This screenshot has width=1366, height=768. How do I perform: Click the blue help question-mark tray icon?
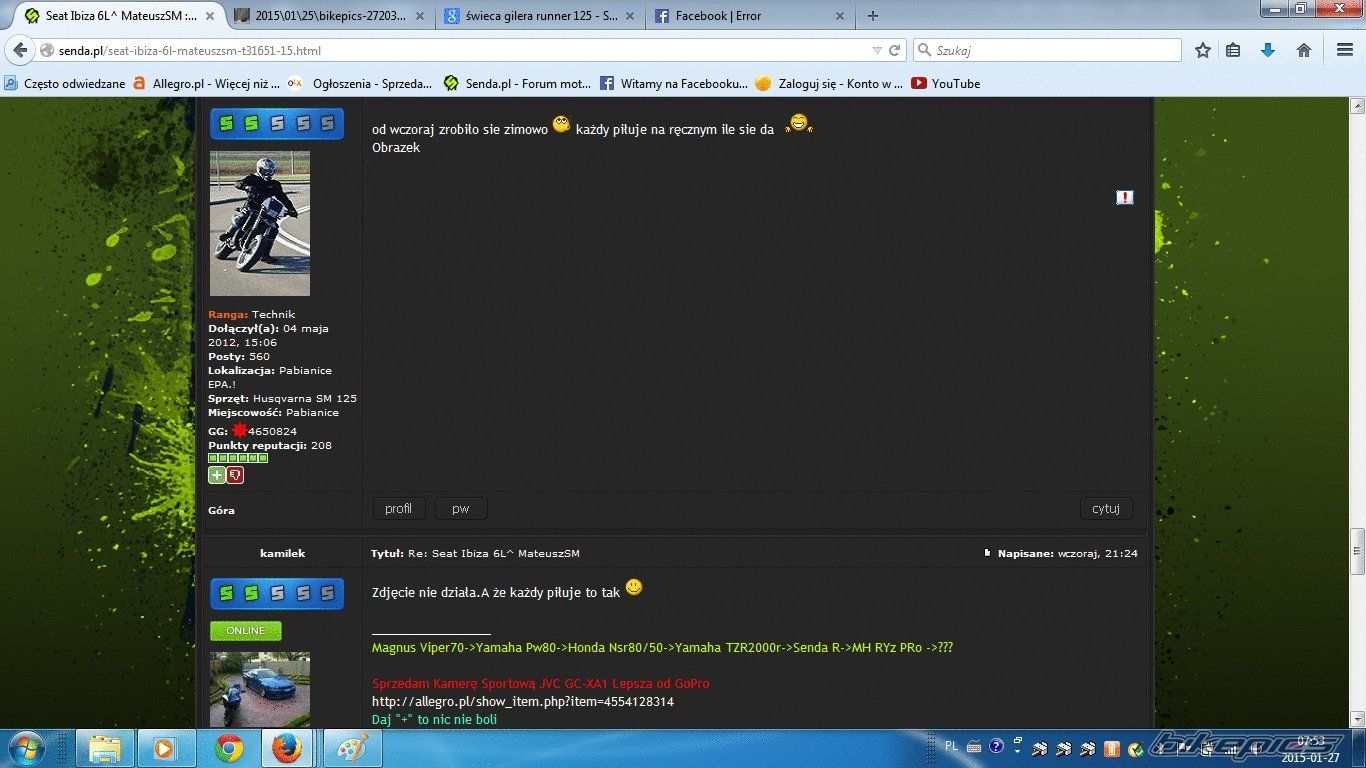tap(997, 746)
